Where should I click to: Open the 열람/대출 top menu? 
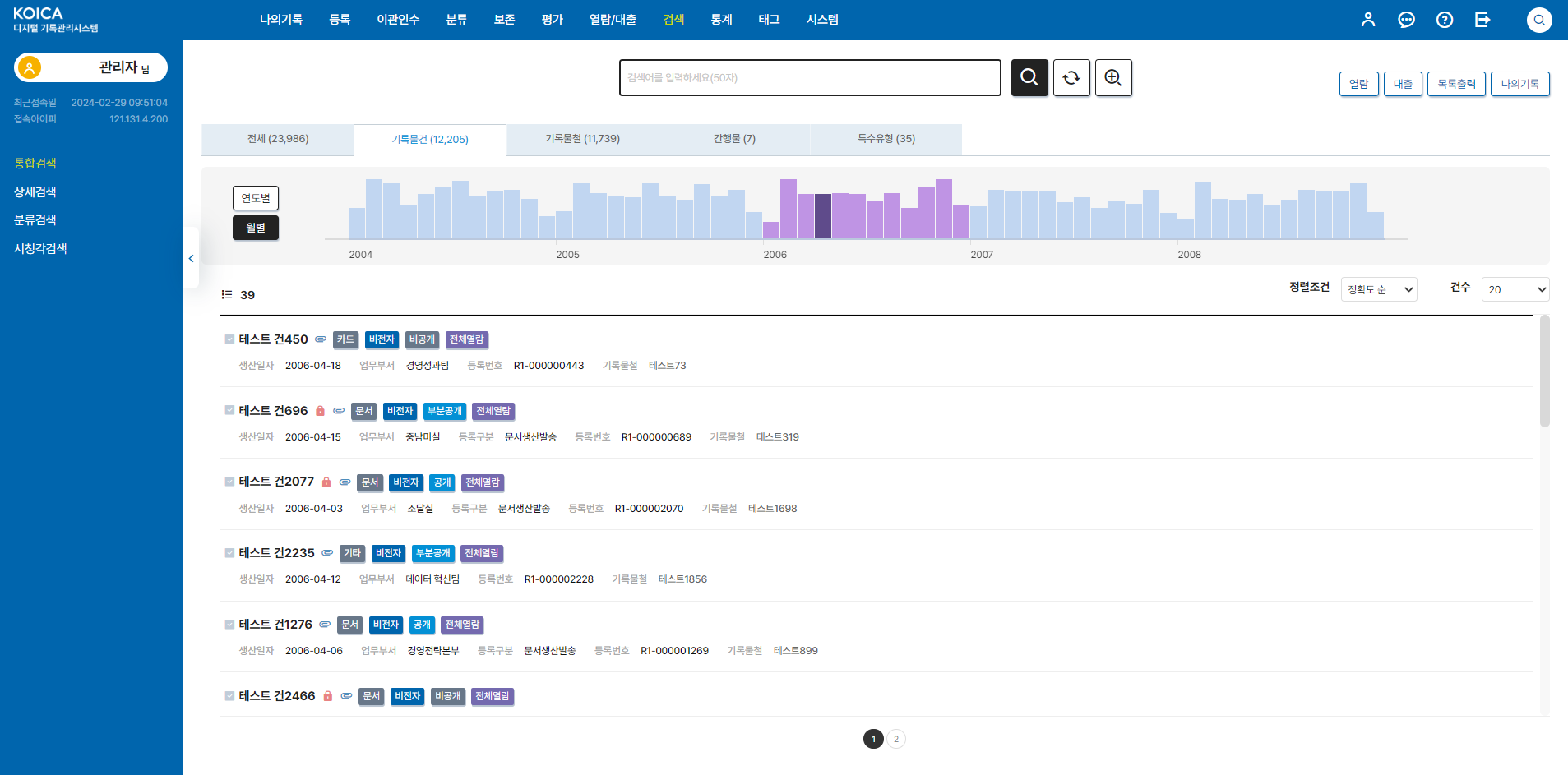613,20
